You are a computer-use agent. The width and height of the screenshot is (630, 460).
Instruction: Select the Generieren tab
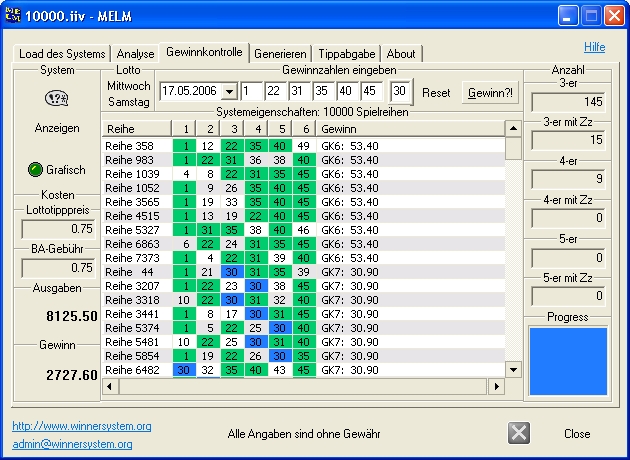pos(281,54)
